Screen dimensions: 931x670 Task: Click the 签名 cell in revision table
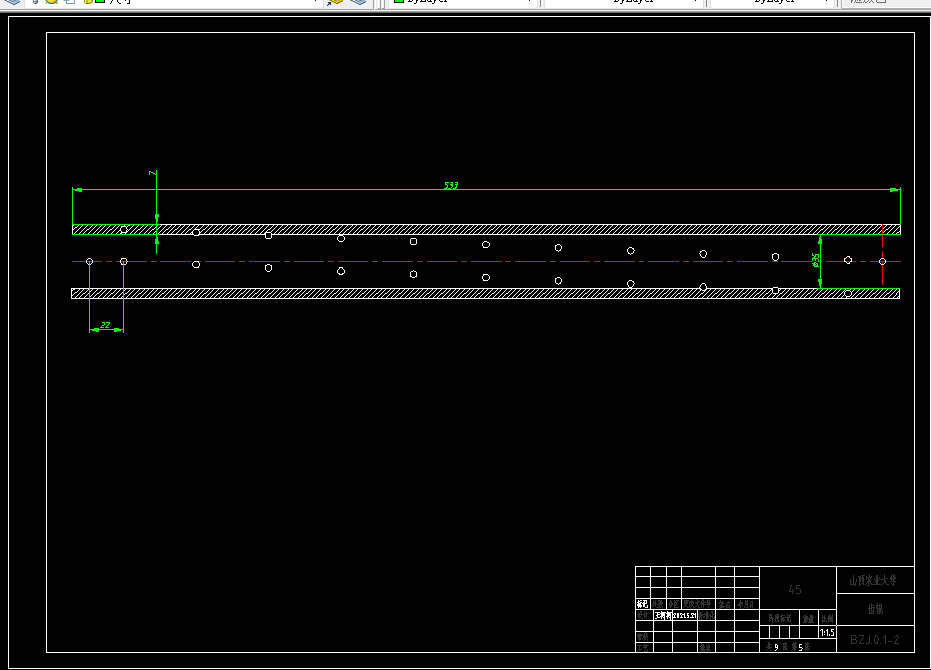[724, 605]
